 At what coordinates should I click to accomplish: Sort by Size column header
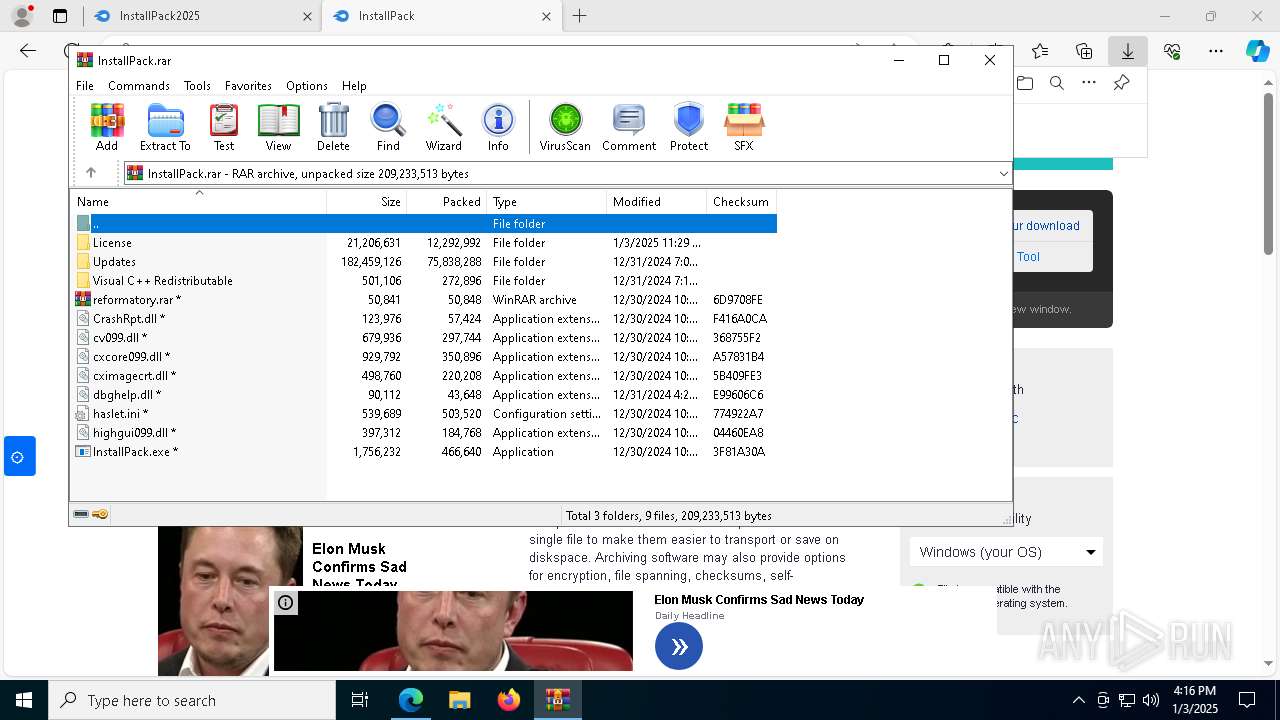coord(367,202)
